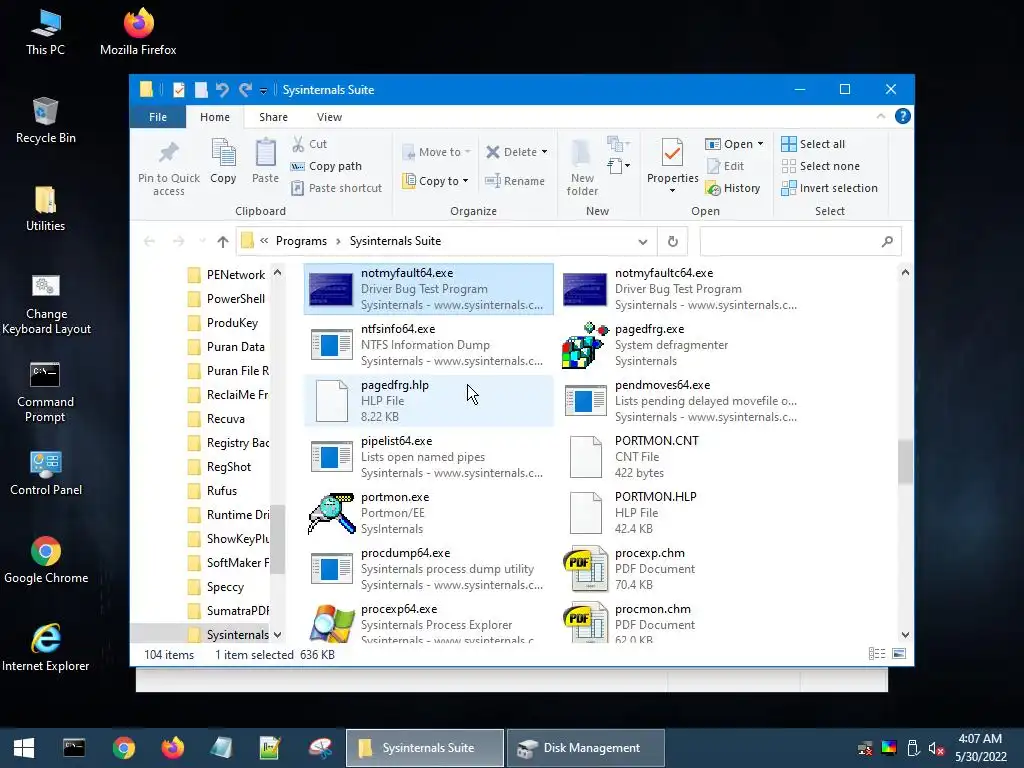Image resolution: width=1024 pixels, height=768 pixels.
Task: Click the Pin to Quick access icon
Action: click(168, 152)
